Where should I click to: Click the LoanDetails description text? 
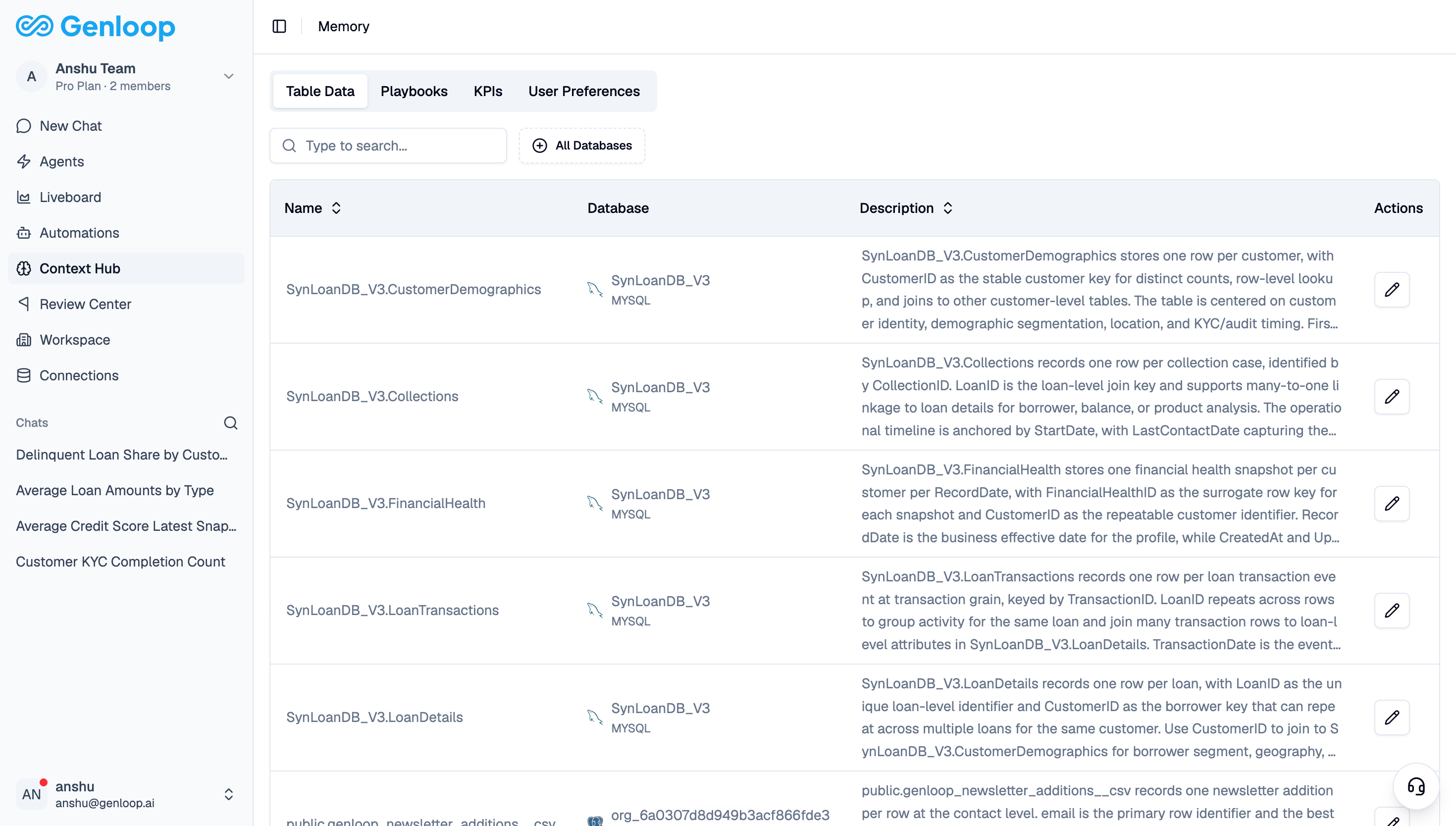1100,718
